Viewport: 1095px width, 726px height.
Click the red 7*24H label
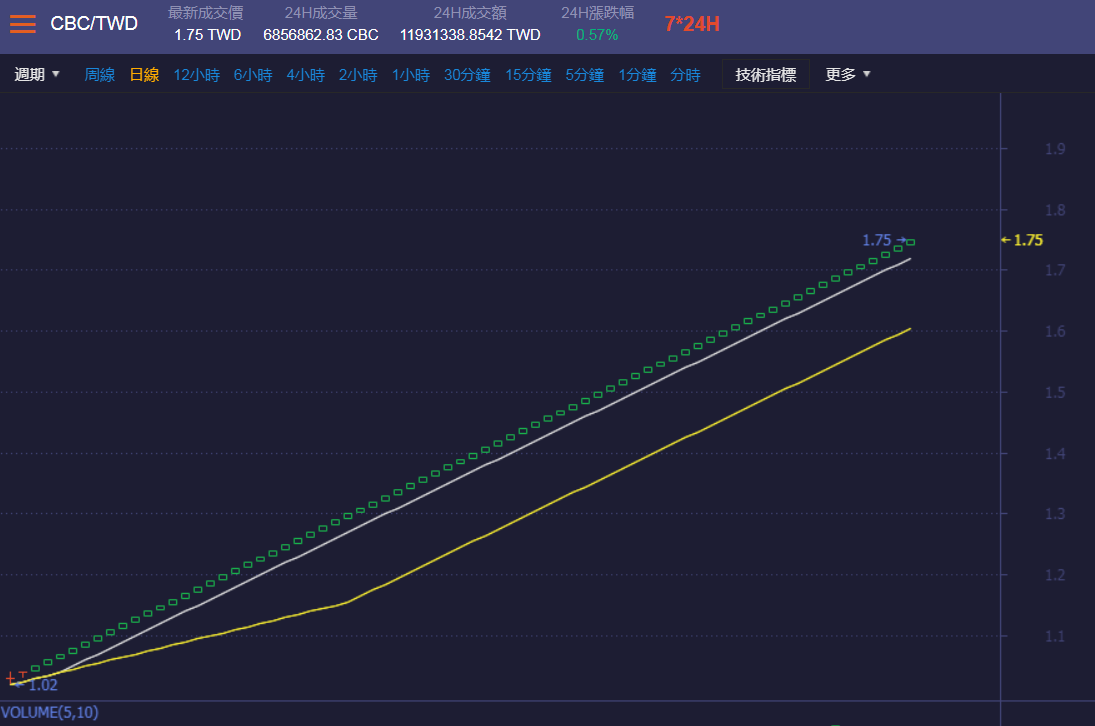(x=692, y=24)
